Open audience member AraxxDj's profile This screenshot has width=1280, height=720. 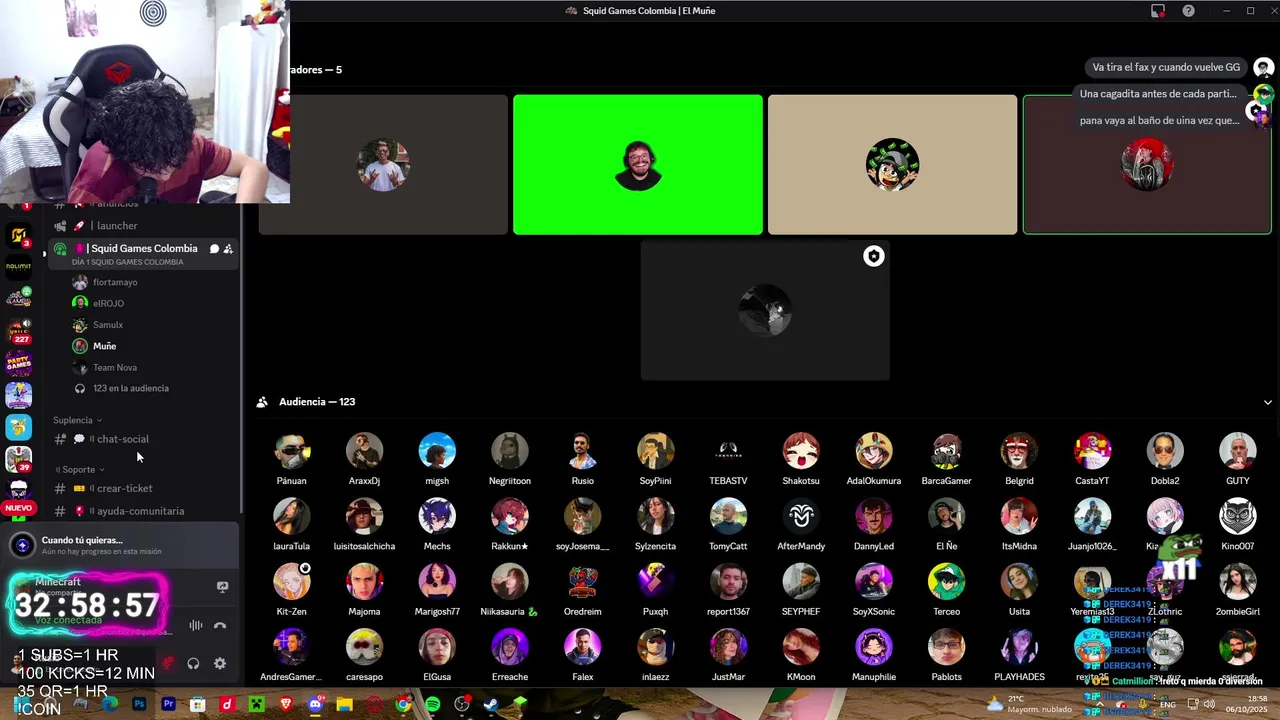[x=364, y=459]
